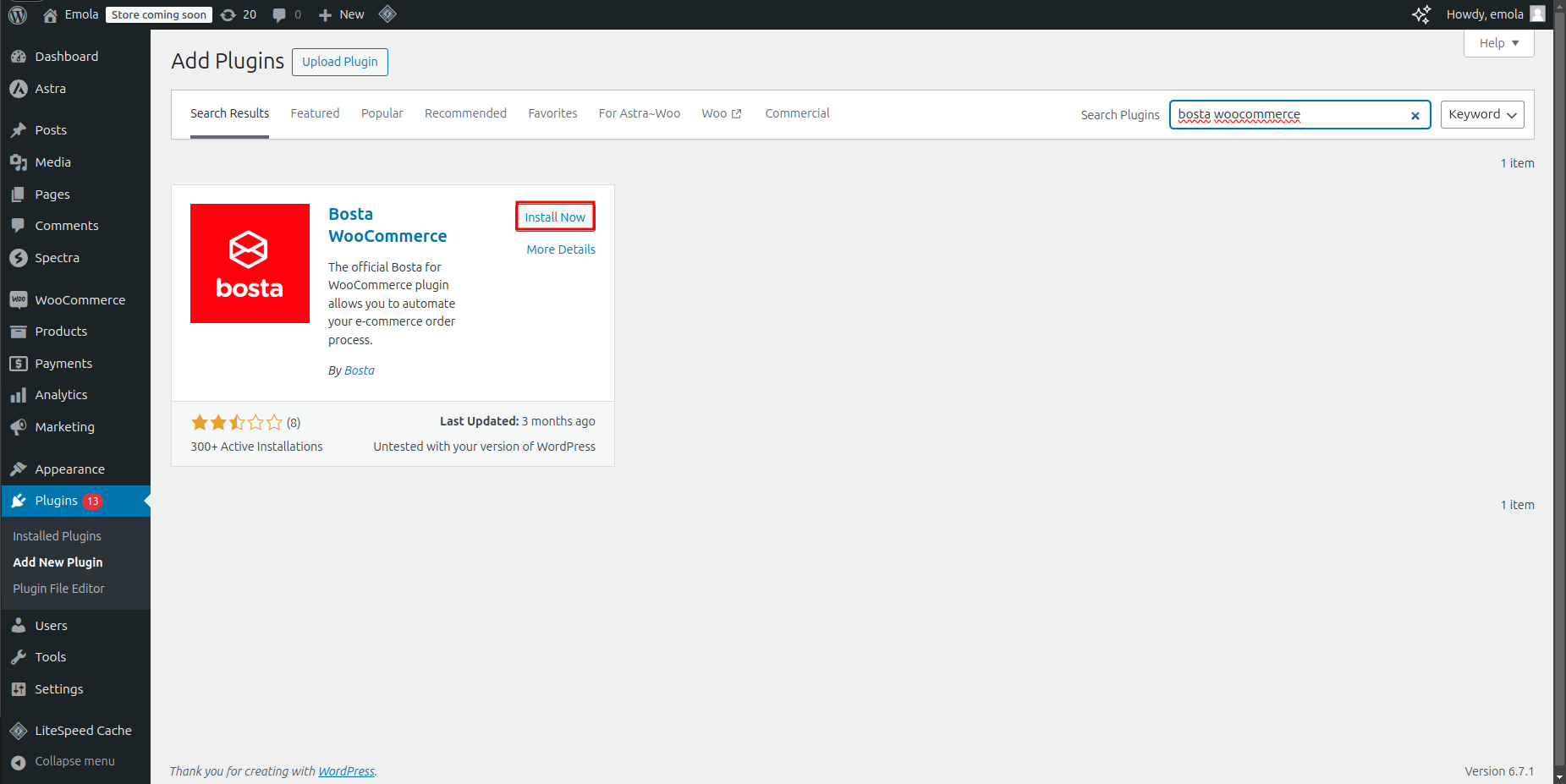This screenshot has width=1566, height=784.
Task: Click the Spectra logo icon
Action: pos(19,258)
